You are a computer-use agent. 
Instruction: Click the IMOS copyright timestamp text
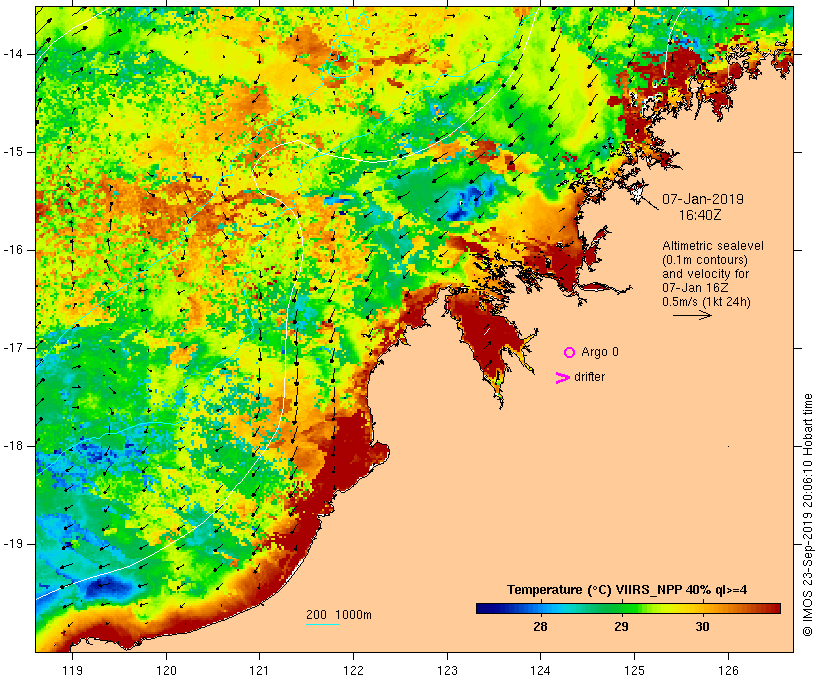click(808, 515)
